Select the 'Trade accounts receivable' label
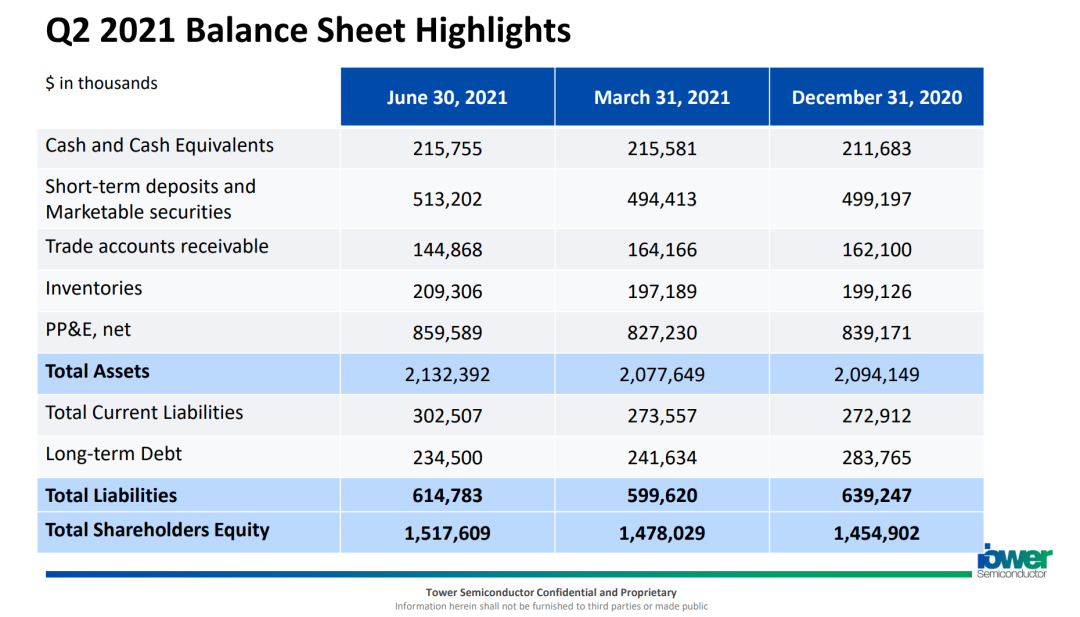Viewport: 1080px width, 617px height. click(x=157, y=247)
